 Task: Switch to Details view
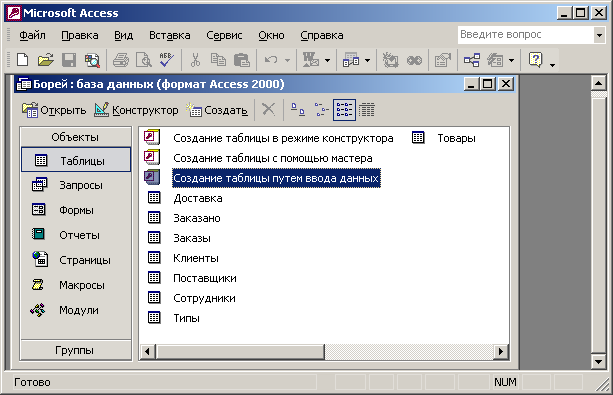click(367, 110)
